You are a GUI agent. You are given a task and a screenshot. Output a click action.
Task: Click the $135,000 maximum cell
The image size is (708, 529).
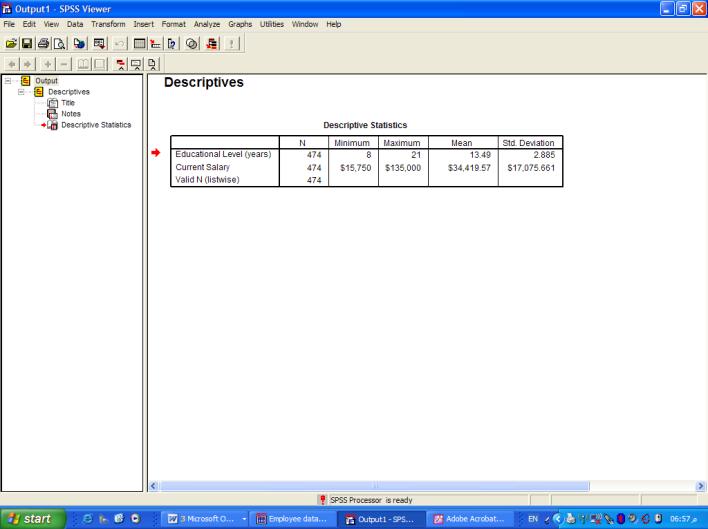pos(403,168)
